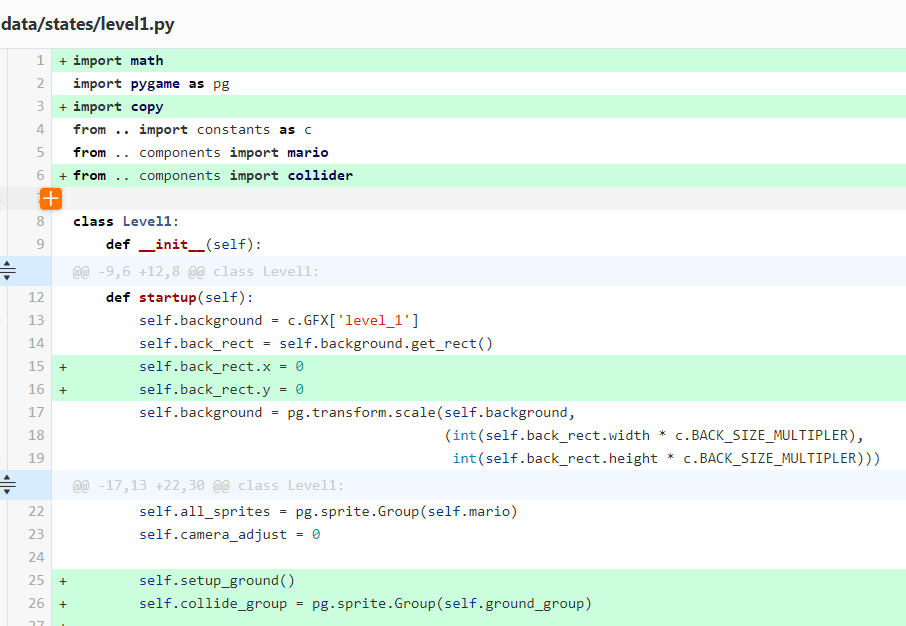Screen dimensions: 906x626
Task: Expand hidden lines above 'def startup'
Action: point(8,271)
